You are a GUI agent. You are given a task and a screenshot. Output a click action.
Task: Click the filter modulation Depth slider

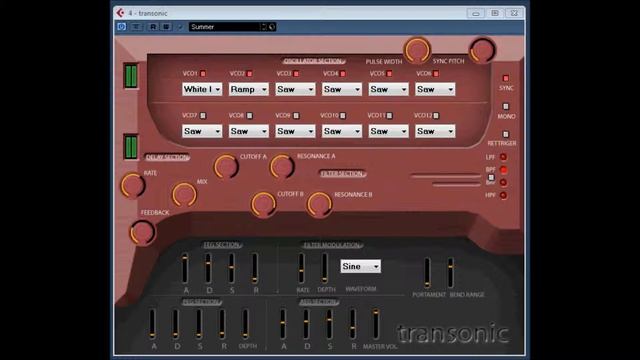(324, 268)
